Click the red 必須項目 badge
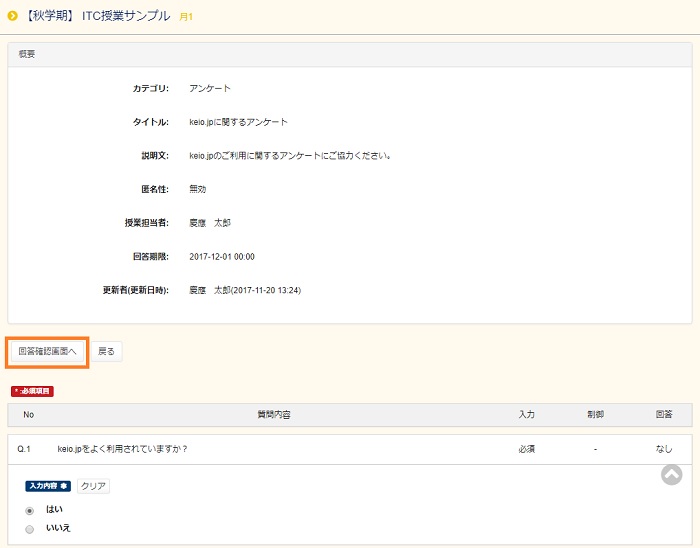Viewport: 700px width, 548px height. [32, 391]
